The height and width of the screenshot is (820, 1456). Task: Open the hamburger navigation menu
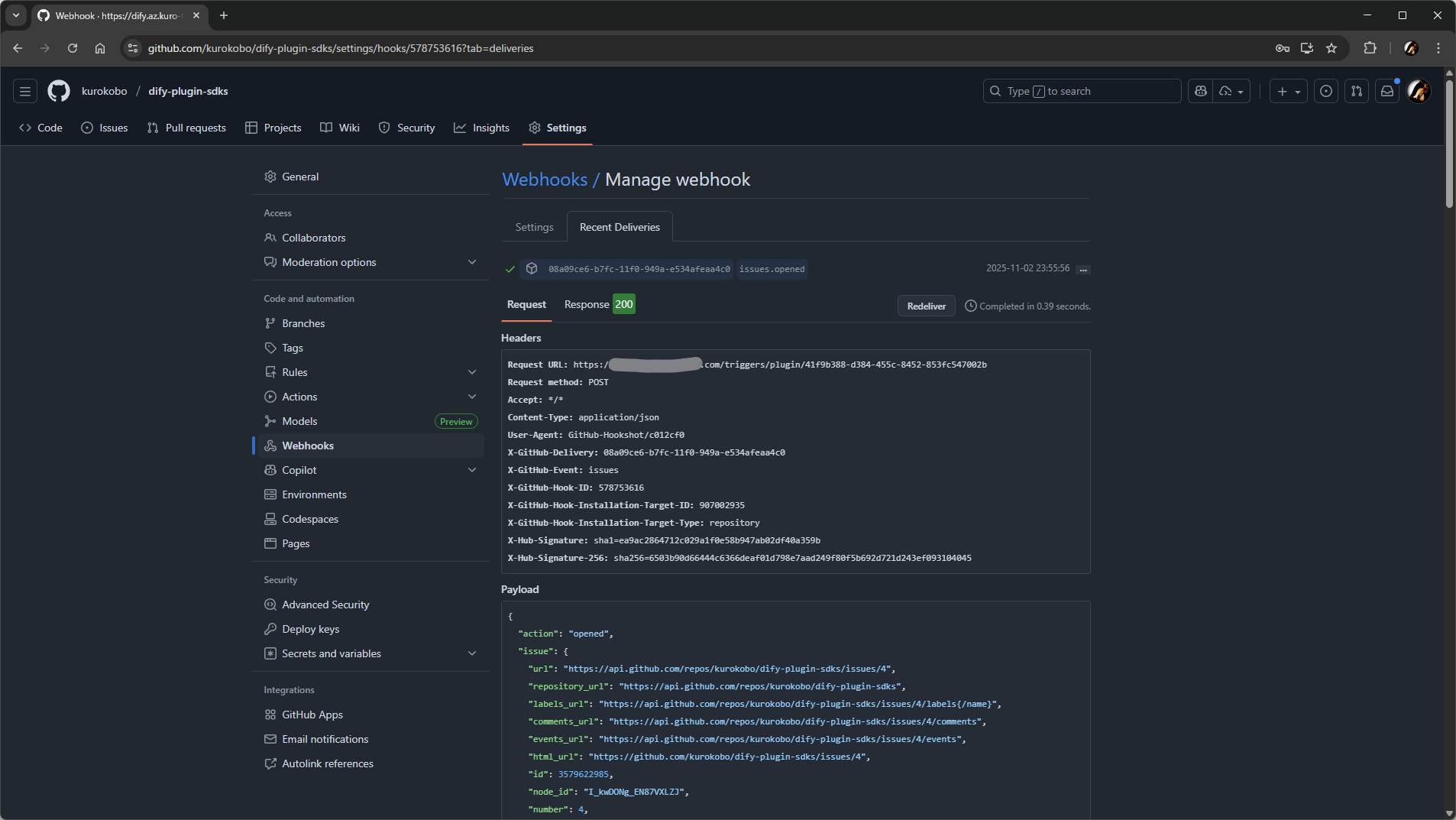pos(25,91)
